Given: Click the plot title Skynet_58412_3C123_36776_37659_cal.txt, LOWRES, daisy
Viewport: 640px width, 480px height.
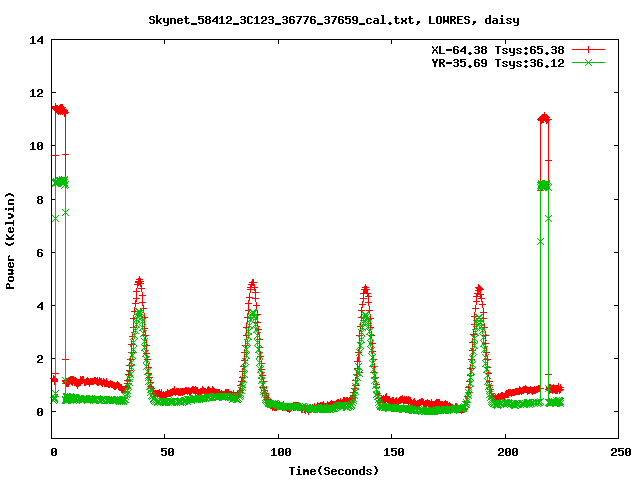Looking at the screenshot, I should click(334, 20).
